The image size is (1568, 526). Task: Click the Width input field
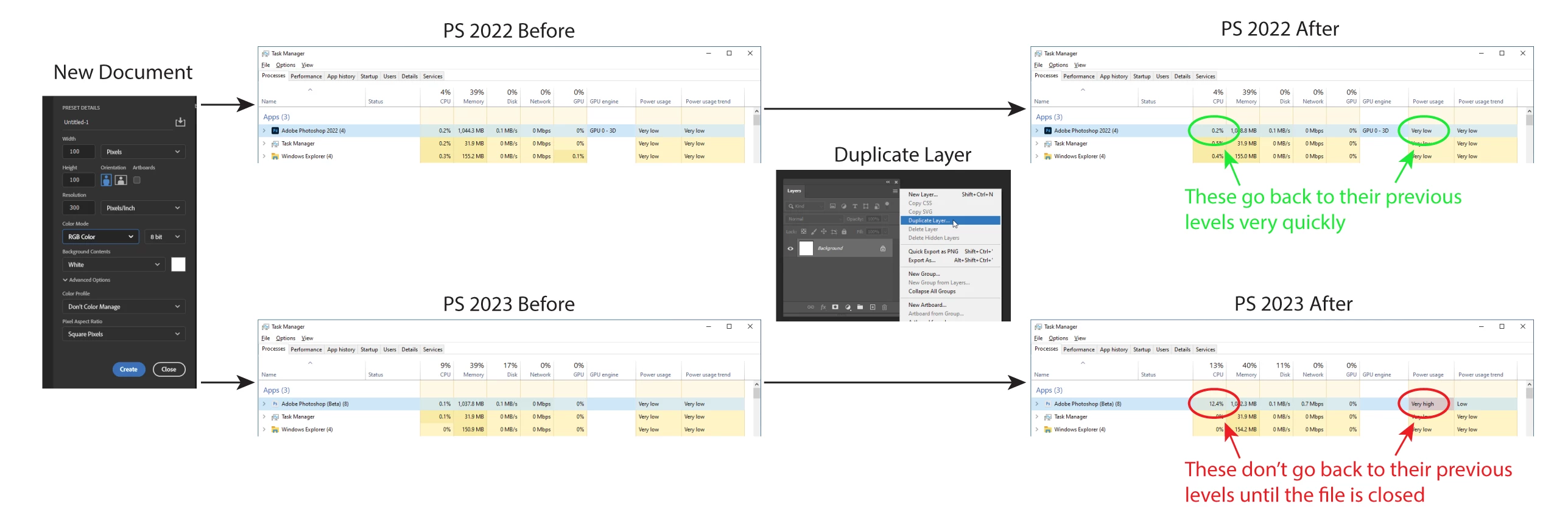click(x=79, y=152)
